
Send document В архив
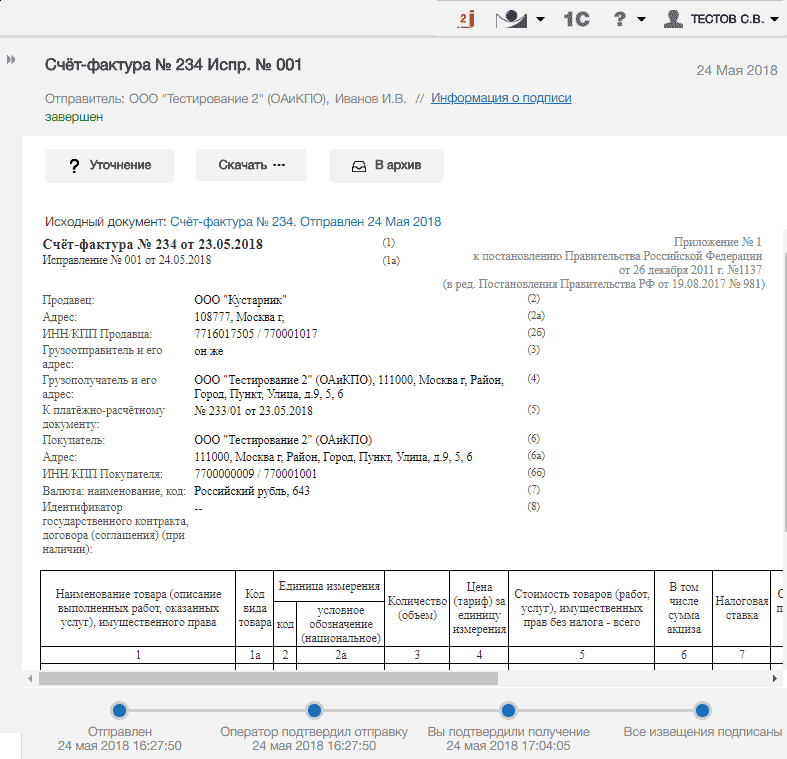point(386,166)
